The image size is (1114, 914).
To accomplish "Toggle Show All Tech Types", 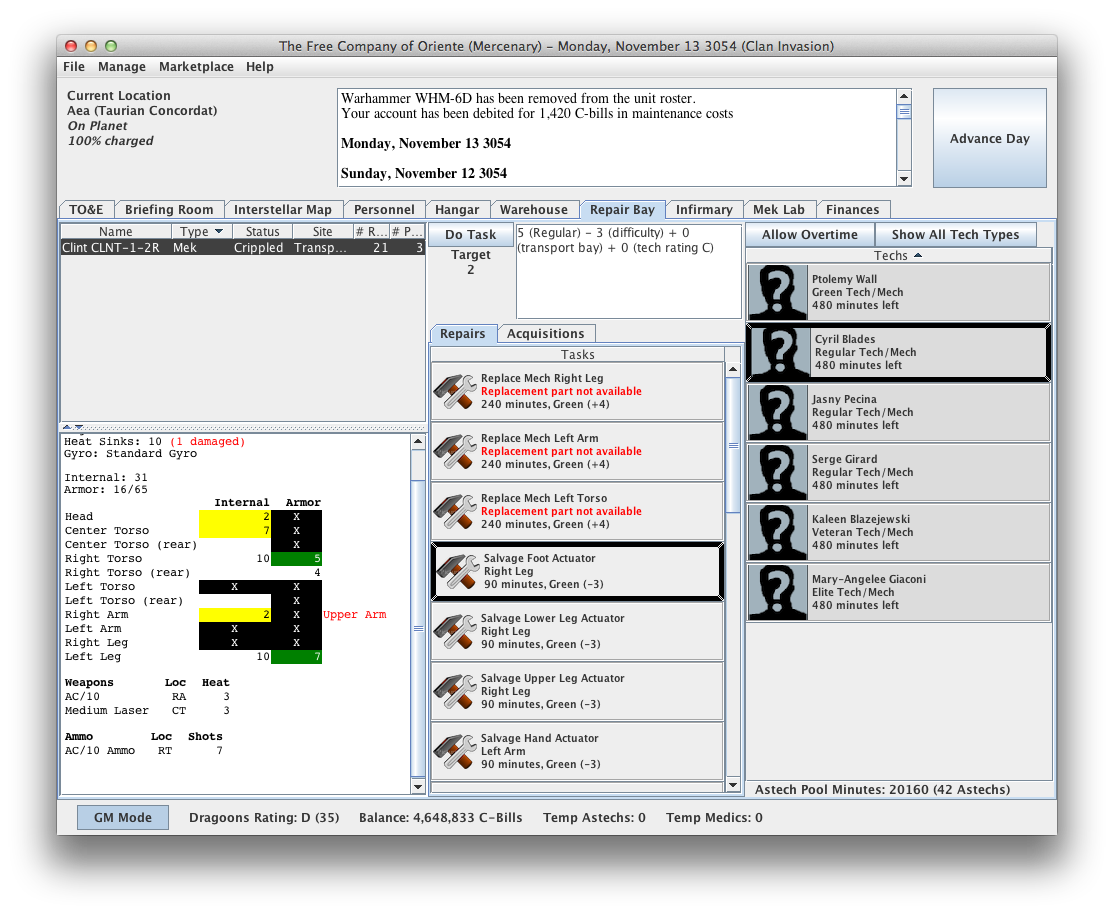I will (x=955, y=235).
